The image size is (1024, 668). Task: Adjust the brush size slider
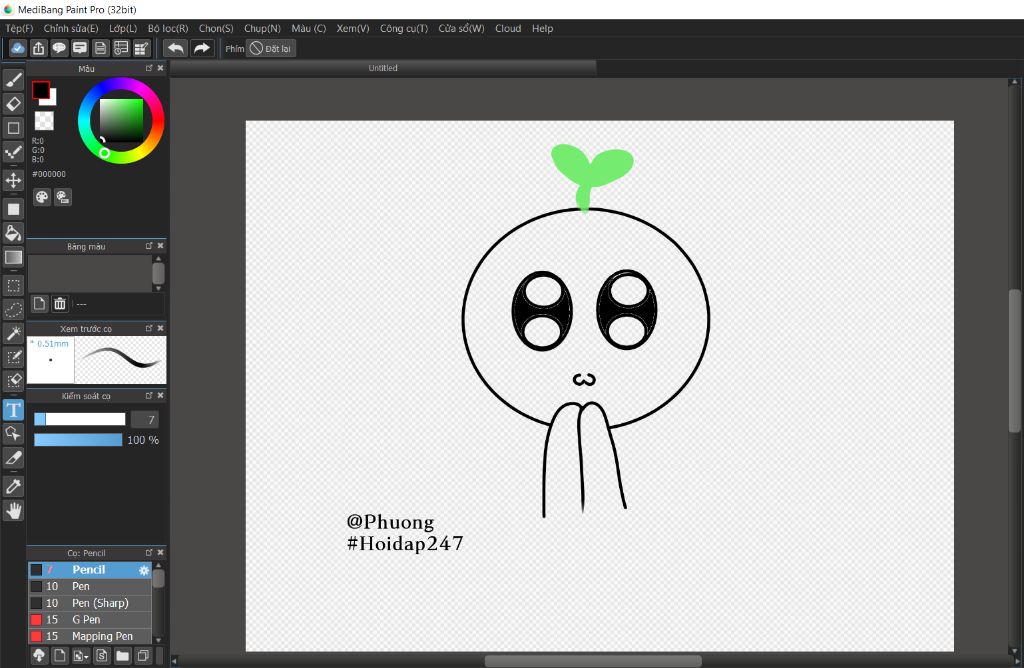tap(80, 419)
